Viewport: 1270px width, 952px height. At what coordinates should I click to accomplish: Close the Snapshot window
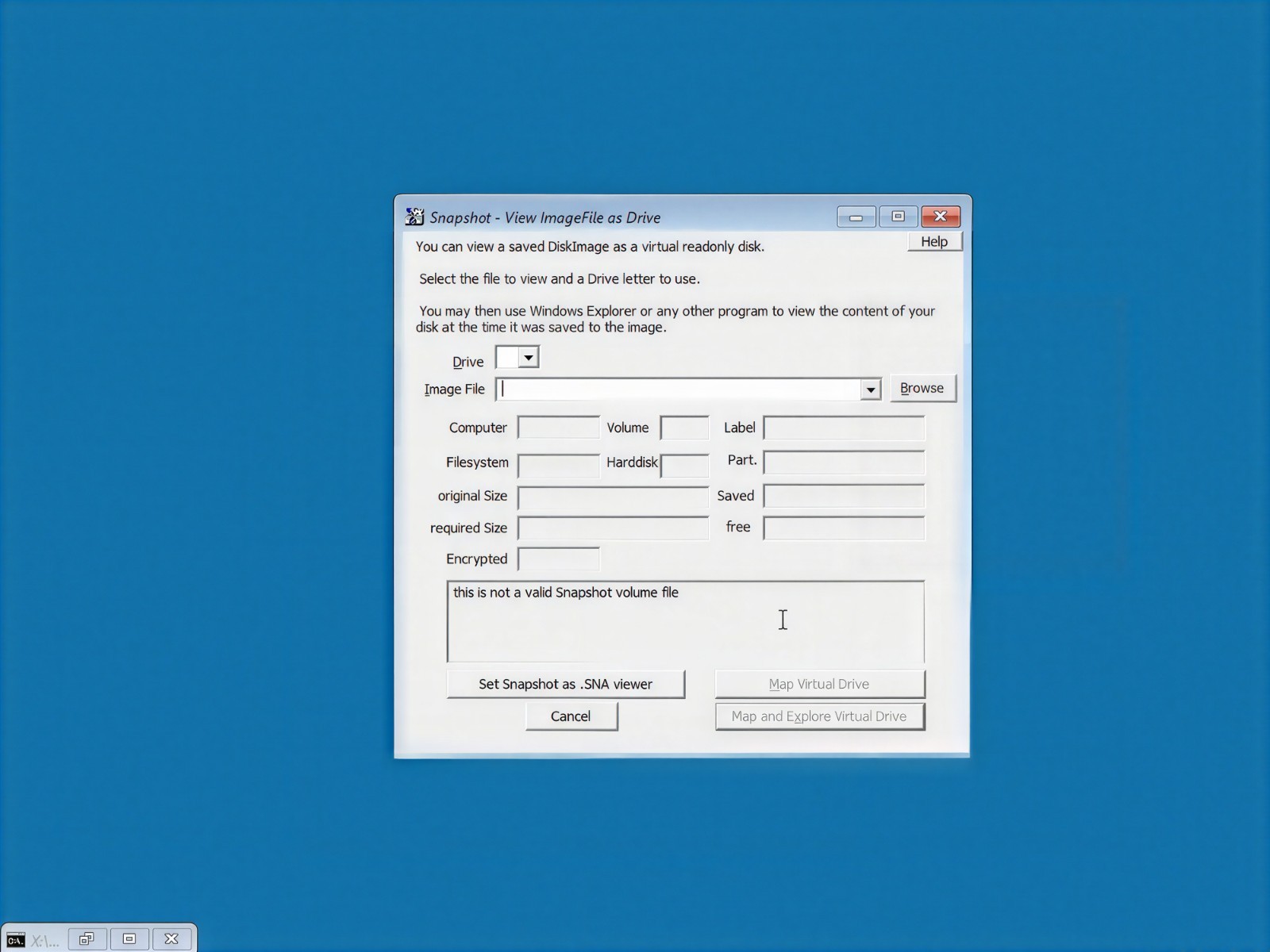pos(941,217)
